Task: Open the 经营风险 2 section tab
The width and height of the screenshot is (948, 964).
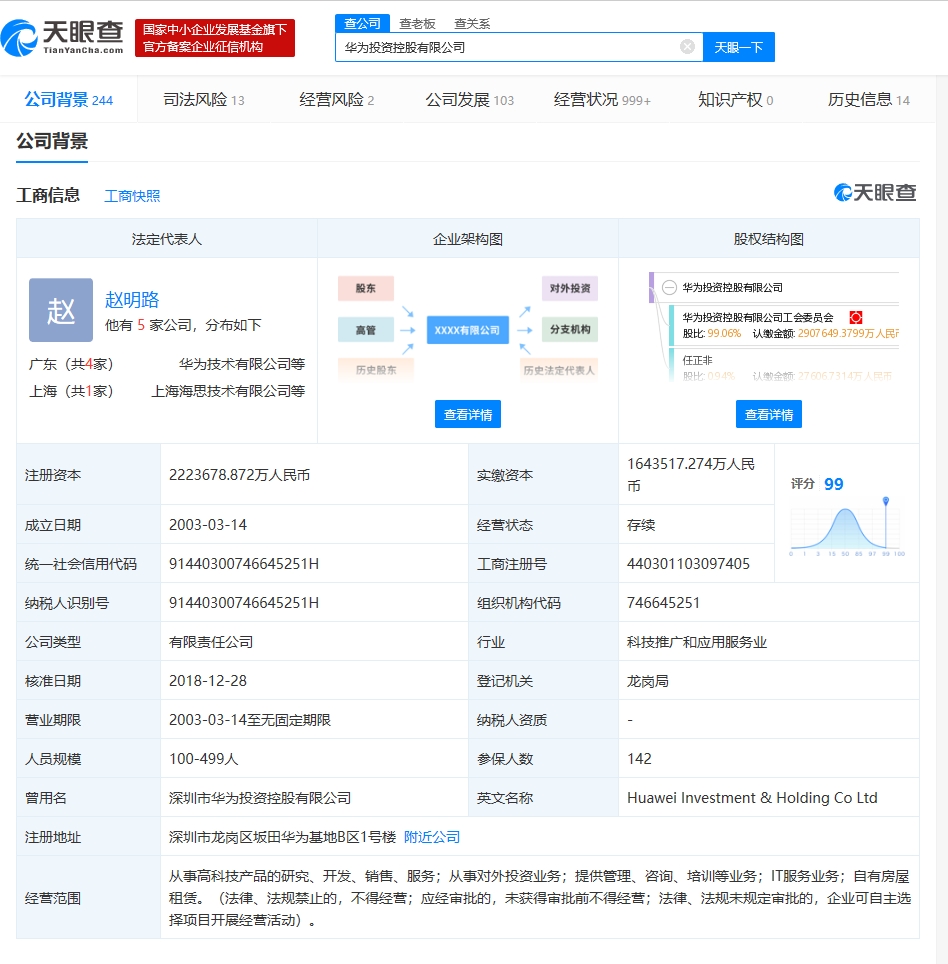Action: (x=336, y=100)
